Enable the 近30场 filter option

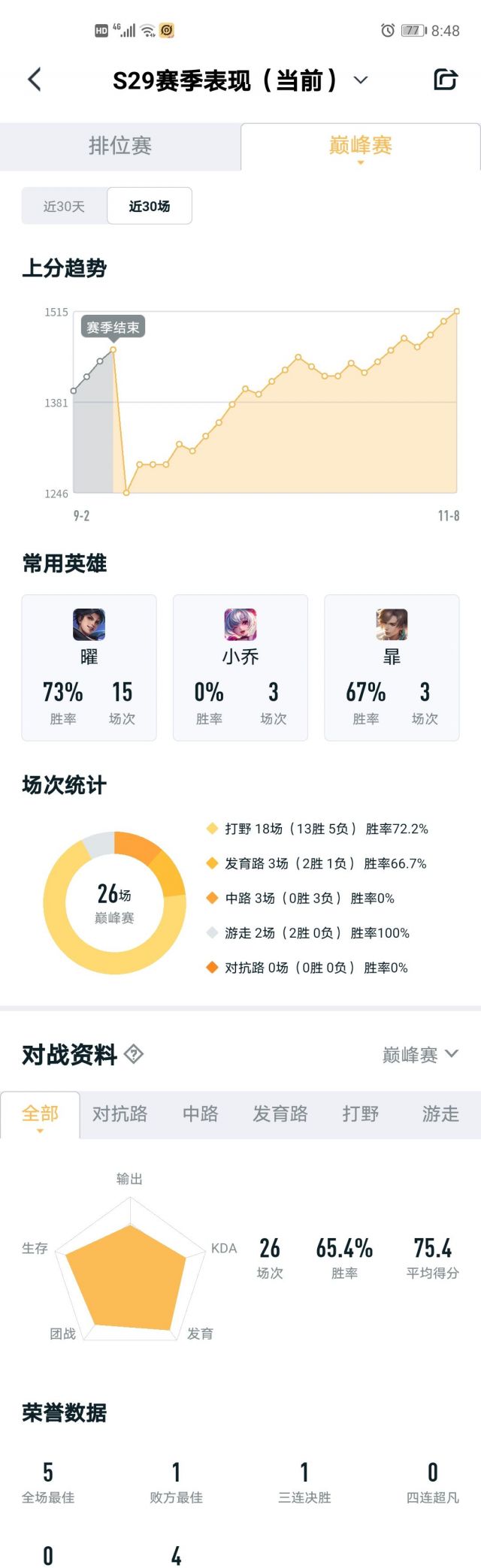pos(149,206)
